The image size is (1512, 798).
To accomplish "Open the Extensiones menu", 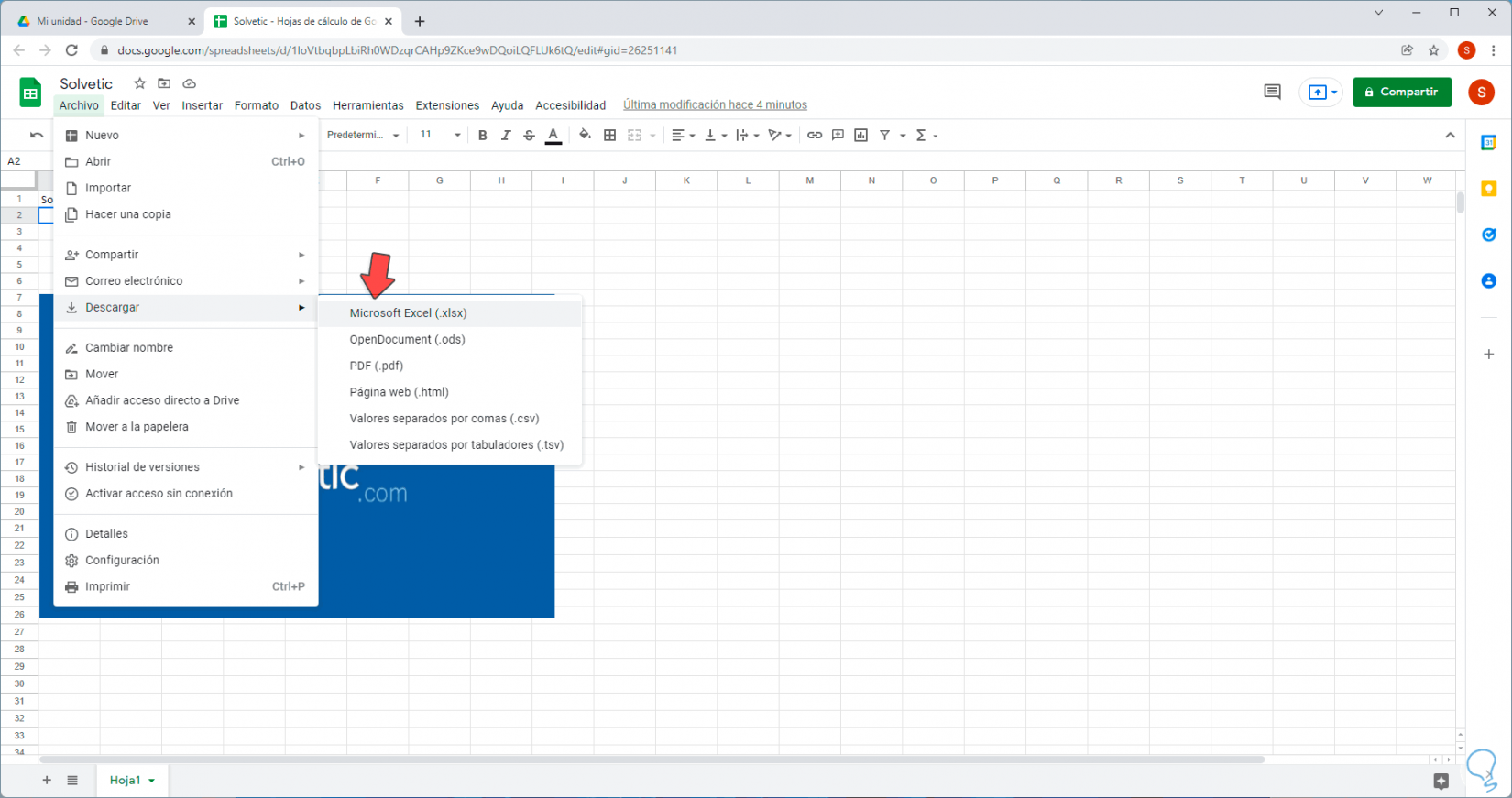I will coord(447,105).
